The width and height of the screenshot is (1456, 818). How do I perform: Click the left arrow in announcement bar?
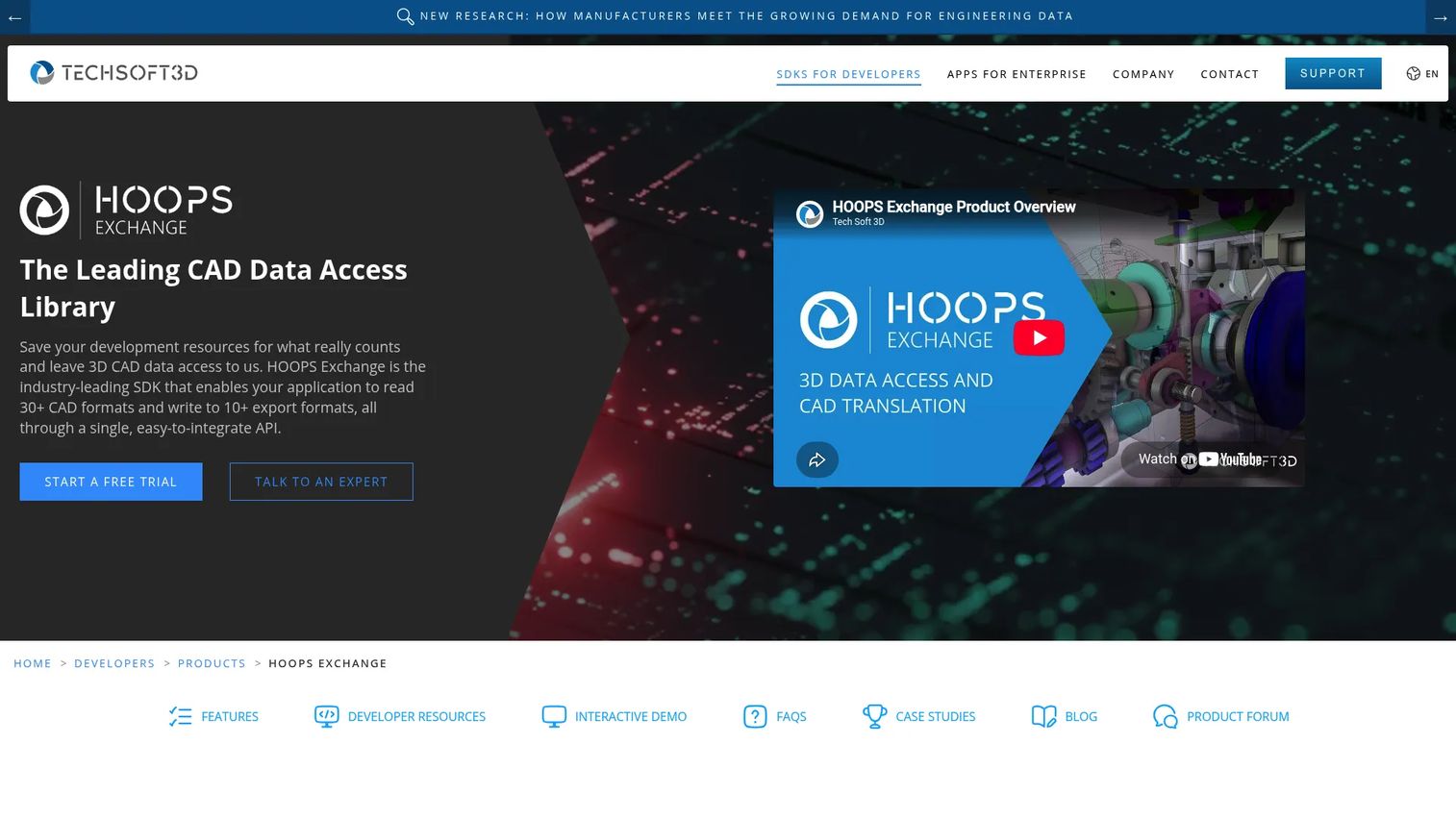pyautogui.click(x=14, y=17)
